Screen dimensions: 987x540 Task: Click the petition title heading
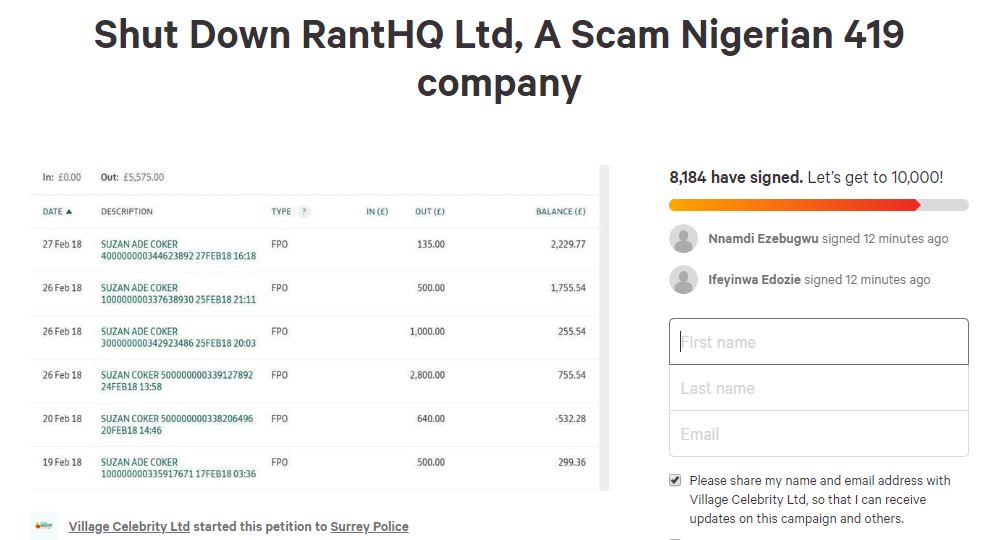[x=499, y=58]
